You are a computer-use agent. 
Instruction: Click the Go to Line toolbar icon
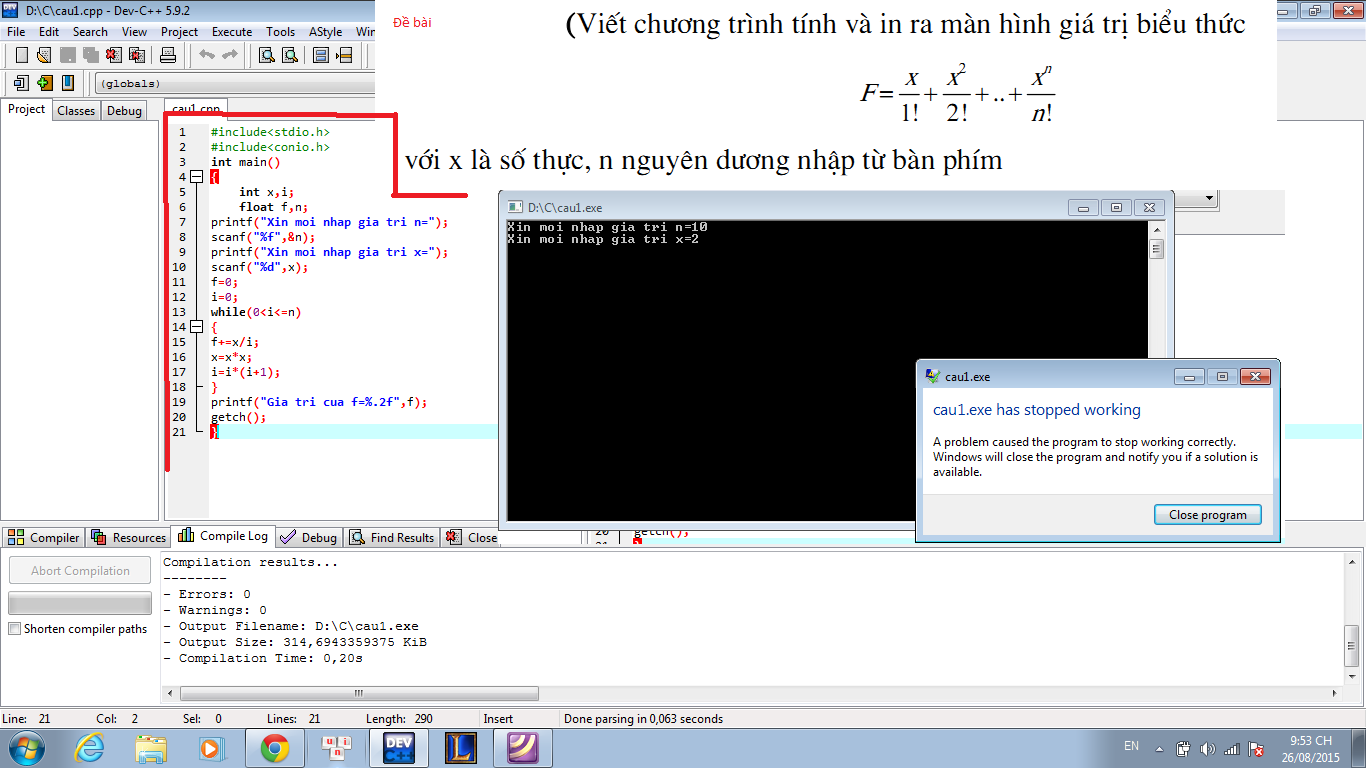pos(345,55)
